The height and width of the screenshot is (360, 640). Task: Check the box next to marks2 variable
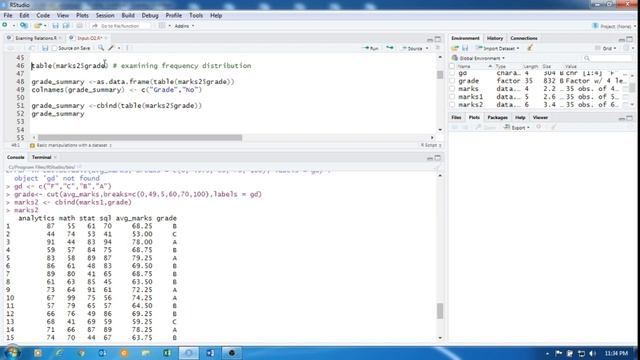point(452,104)
